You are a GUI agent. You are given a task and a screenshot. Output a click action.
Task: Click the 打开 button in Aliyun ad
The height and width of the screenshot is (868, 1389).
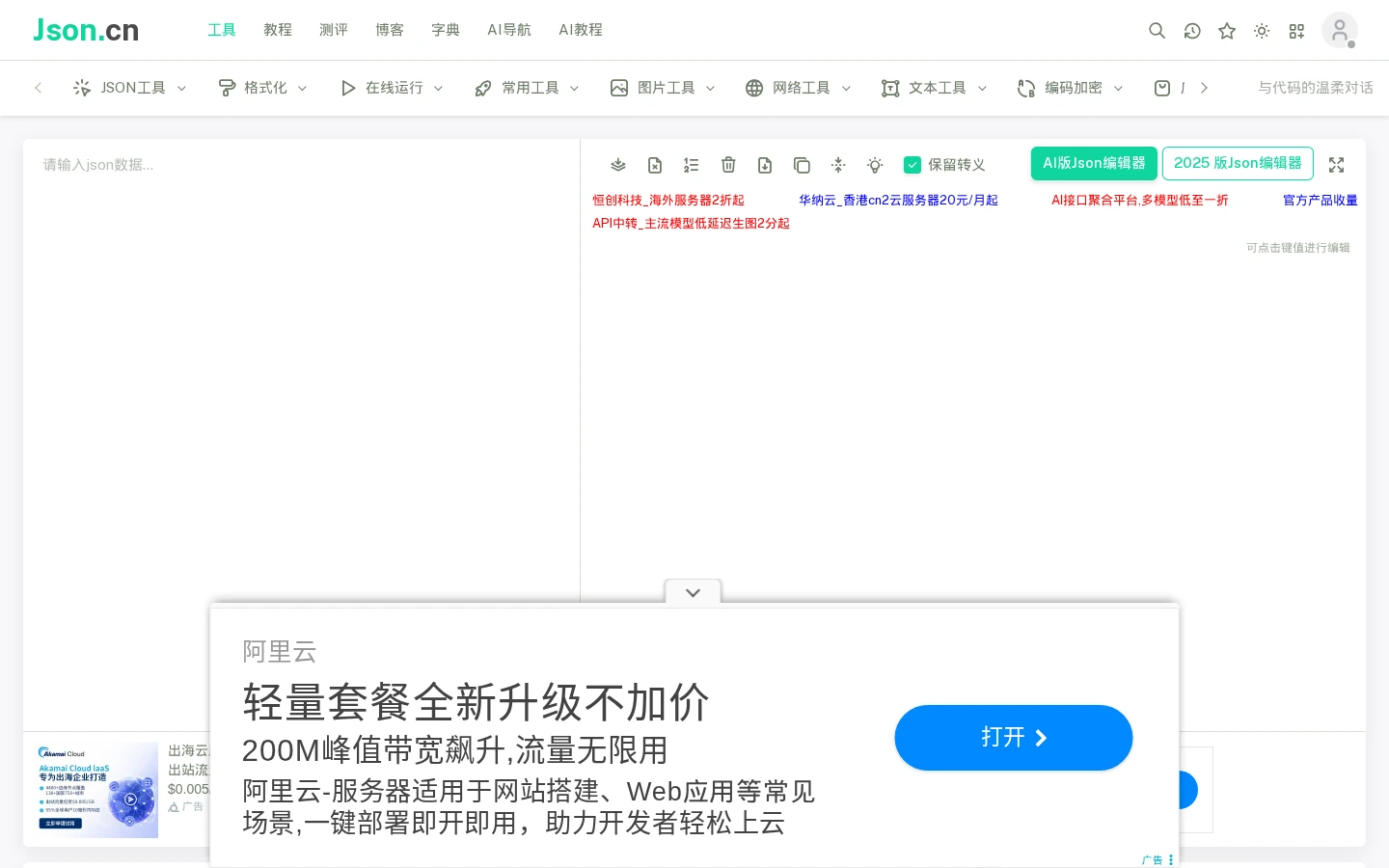[x=1013, y=738]
